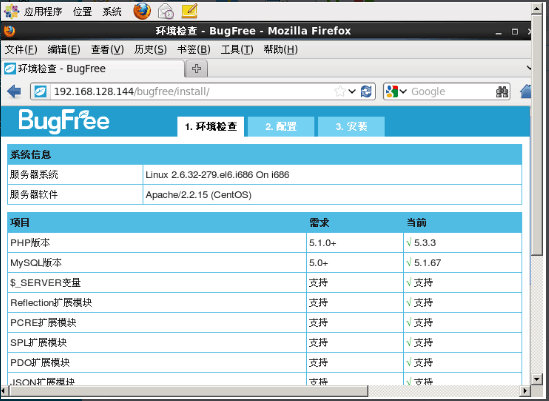Click the horizontal scrollbar left arrow

click(4, 390)
